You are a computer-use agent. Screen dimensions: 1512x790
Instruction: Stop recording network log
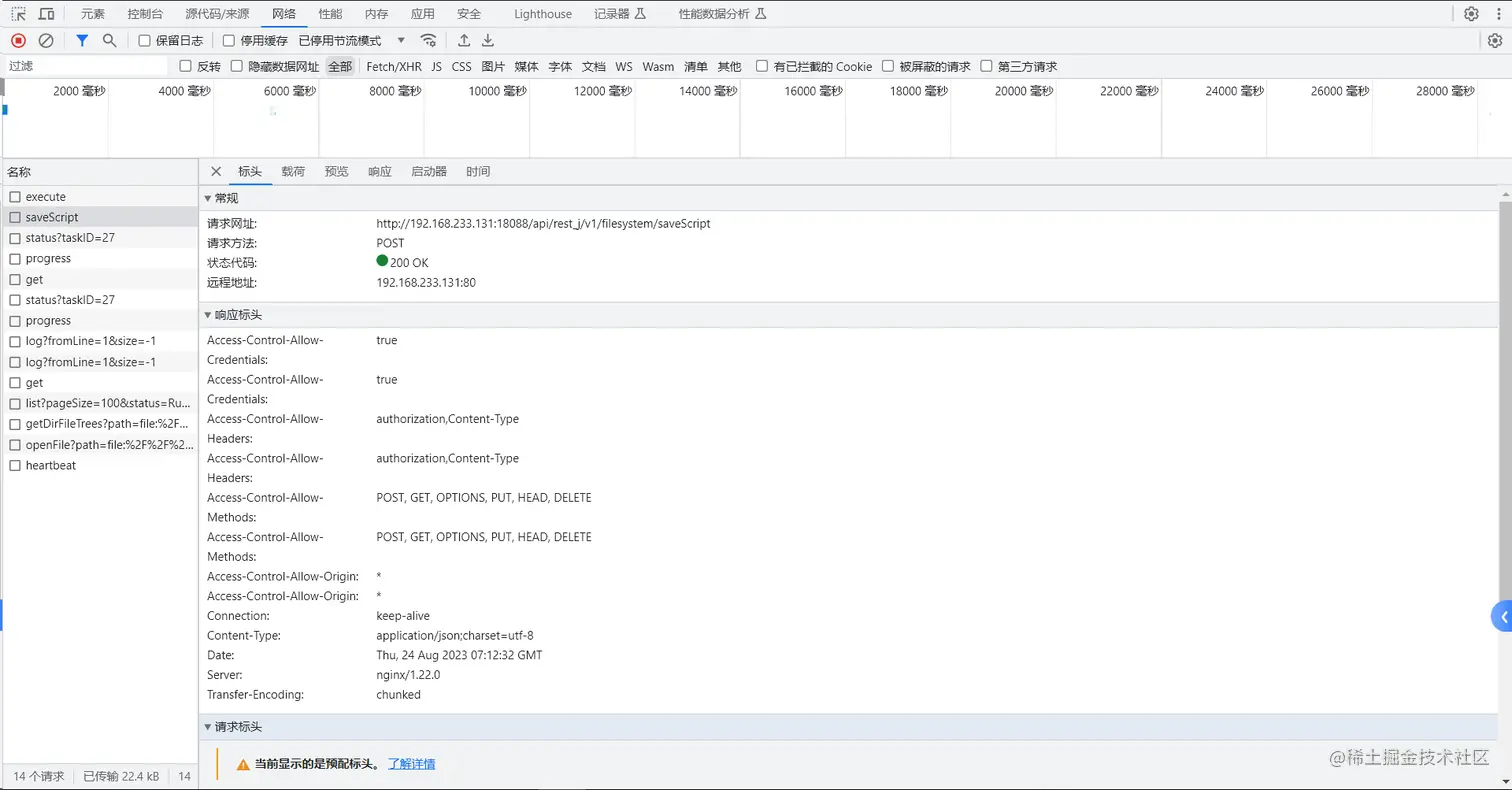coord(18,40)
